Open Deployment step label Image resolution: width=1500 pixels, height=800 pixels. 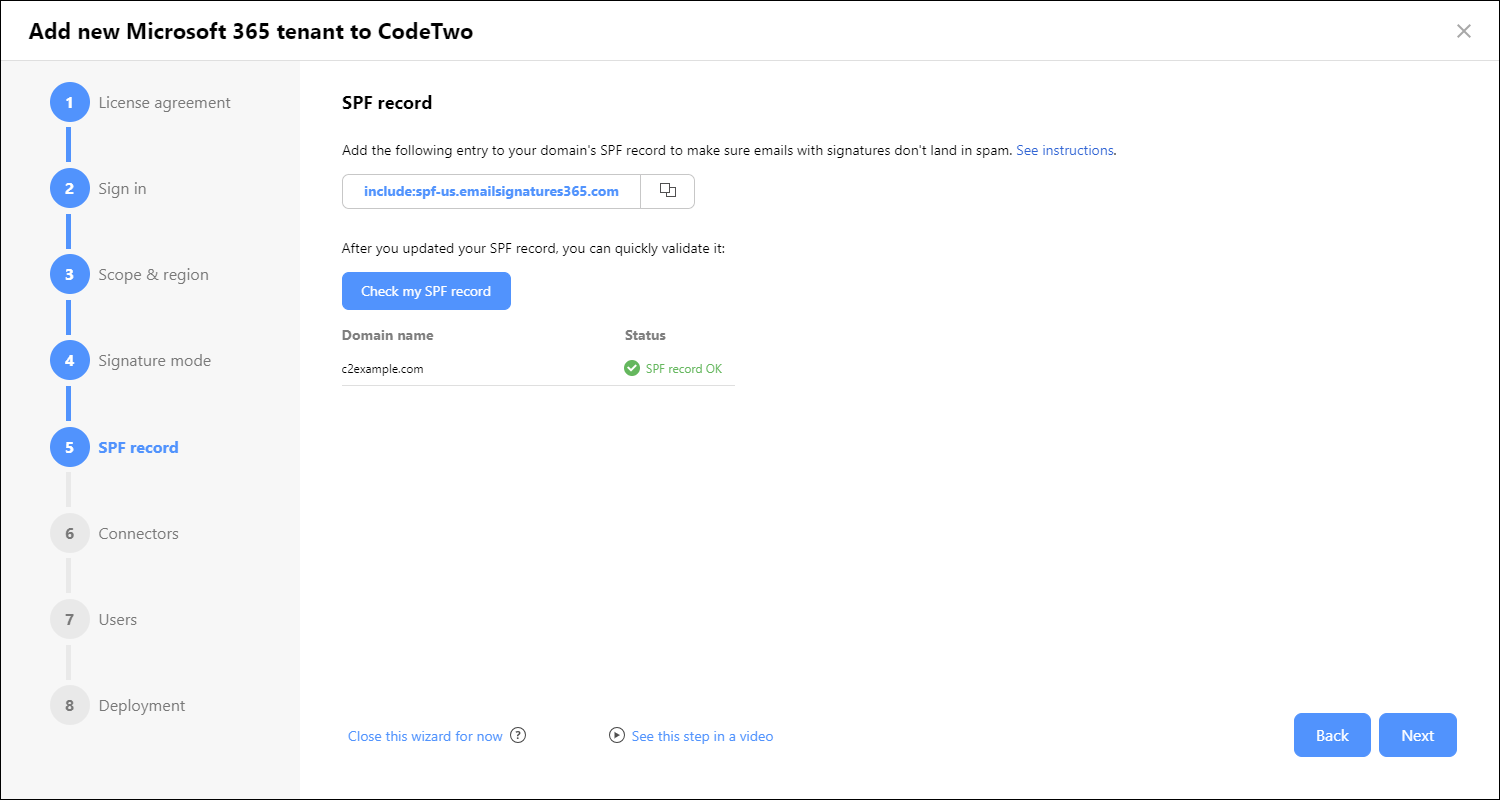pyautogui.click(x=141, y=705)
